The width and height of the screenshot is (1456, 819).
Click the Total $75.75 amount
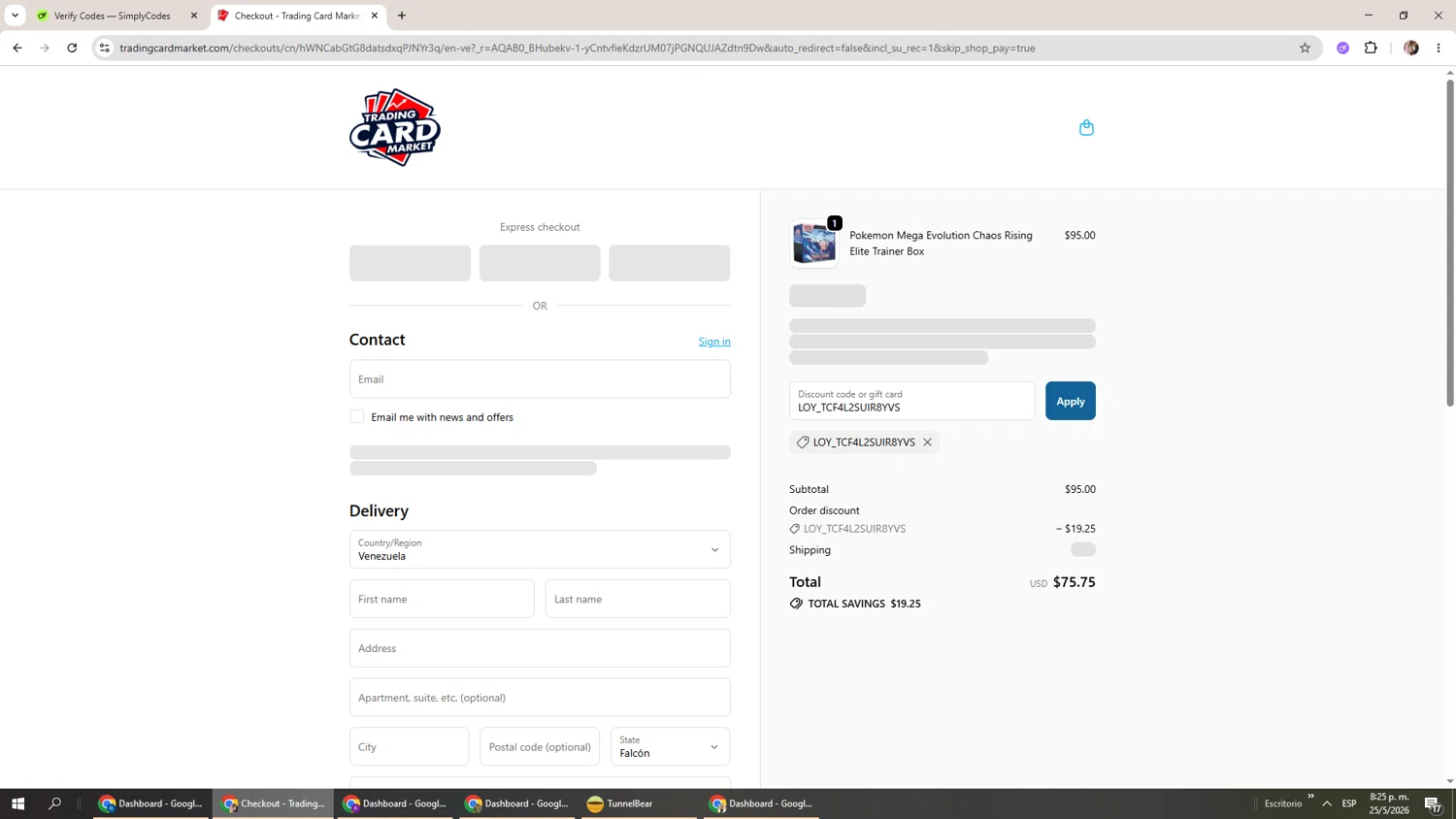tap(1074, 582)
